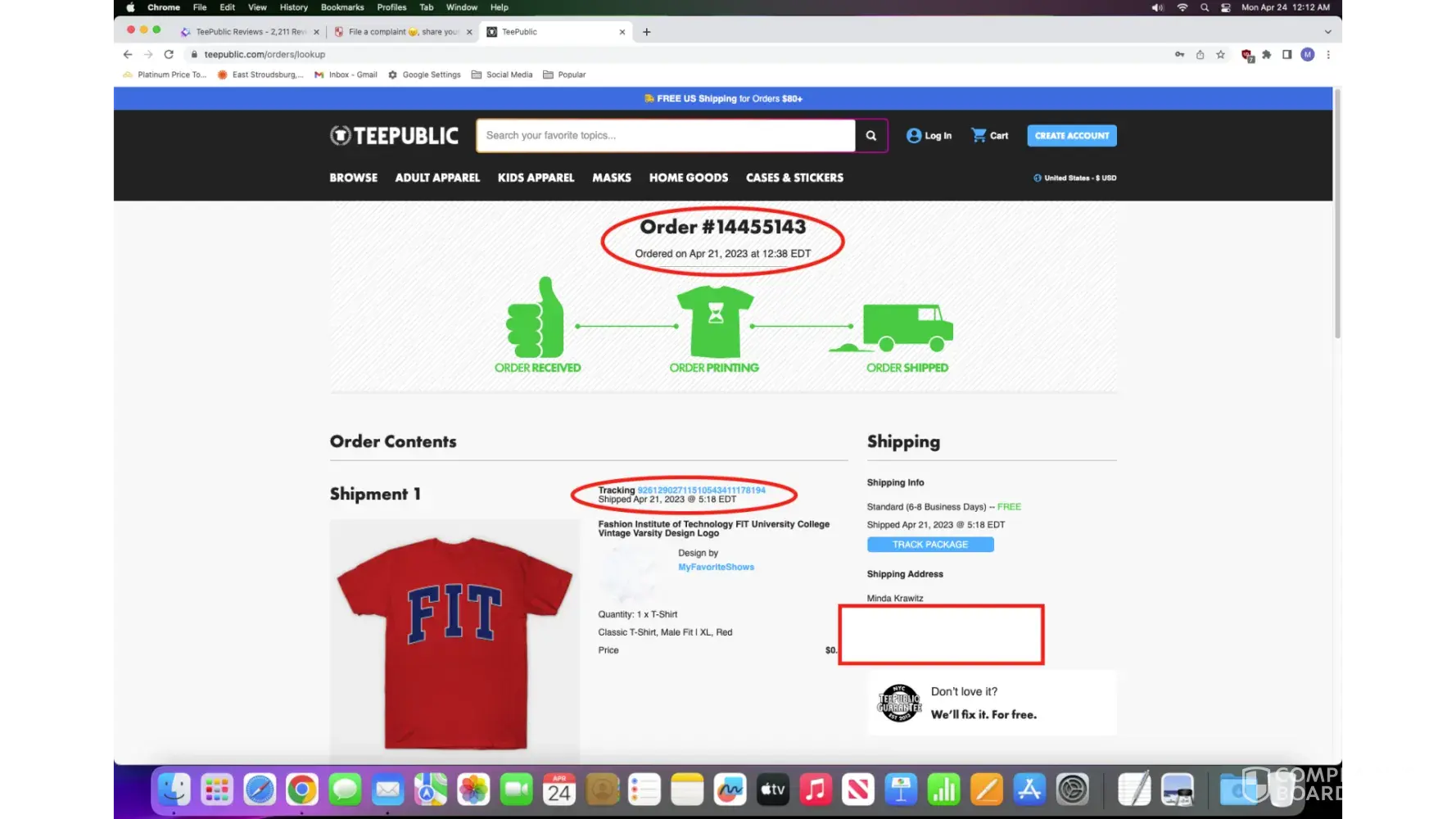Image resolution: width=1456 pixels, height=819 pixels.
Task: Click the TRACK PACKAGE button
Action: point(930,545)
